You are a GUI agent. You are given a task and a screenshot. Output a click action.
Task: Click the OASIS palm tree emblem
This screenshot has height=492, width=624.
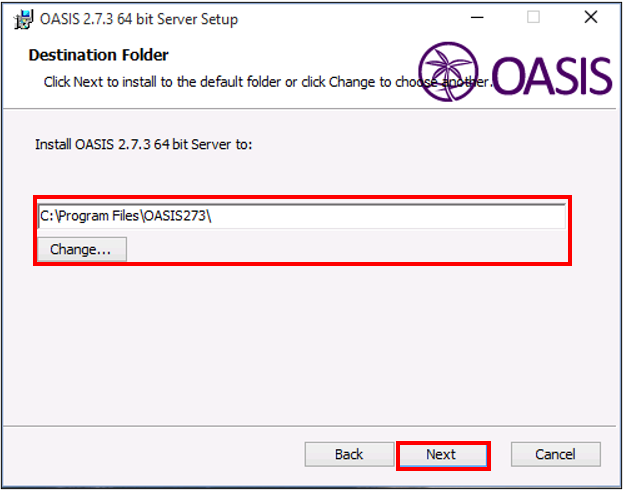448,72
